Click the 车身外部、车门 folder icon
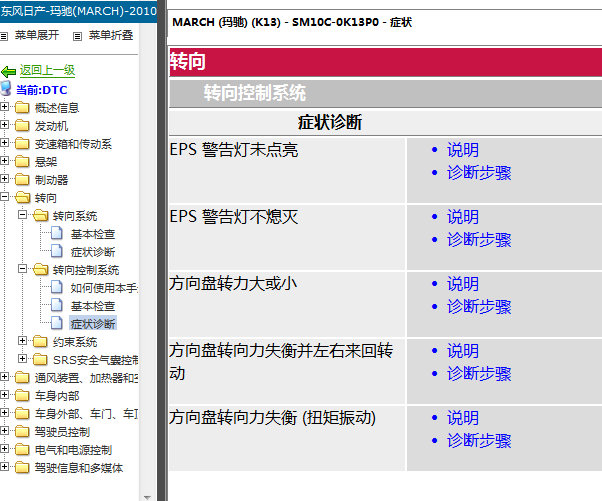Screen dimensions: 602x501 [22, 413]
